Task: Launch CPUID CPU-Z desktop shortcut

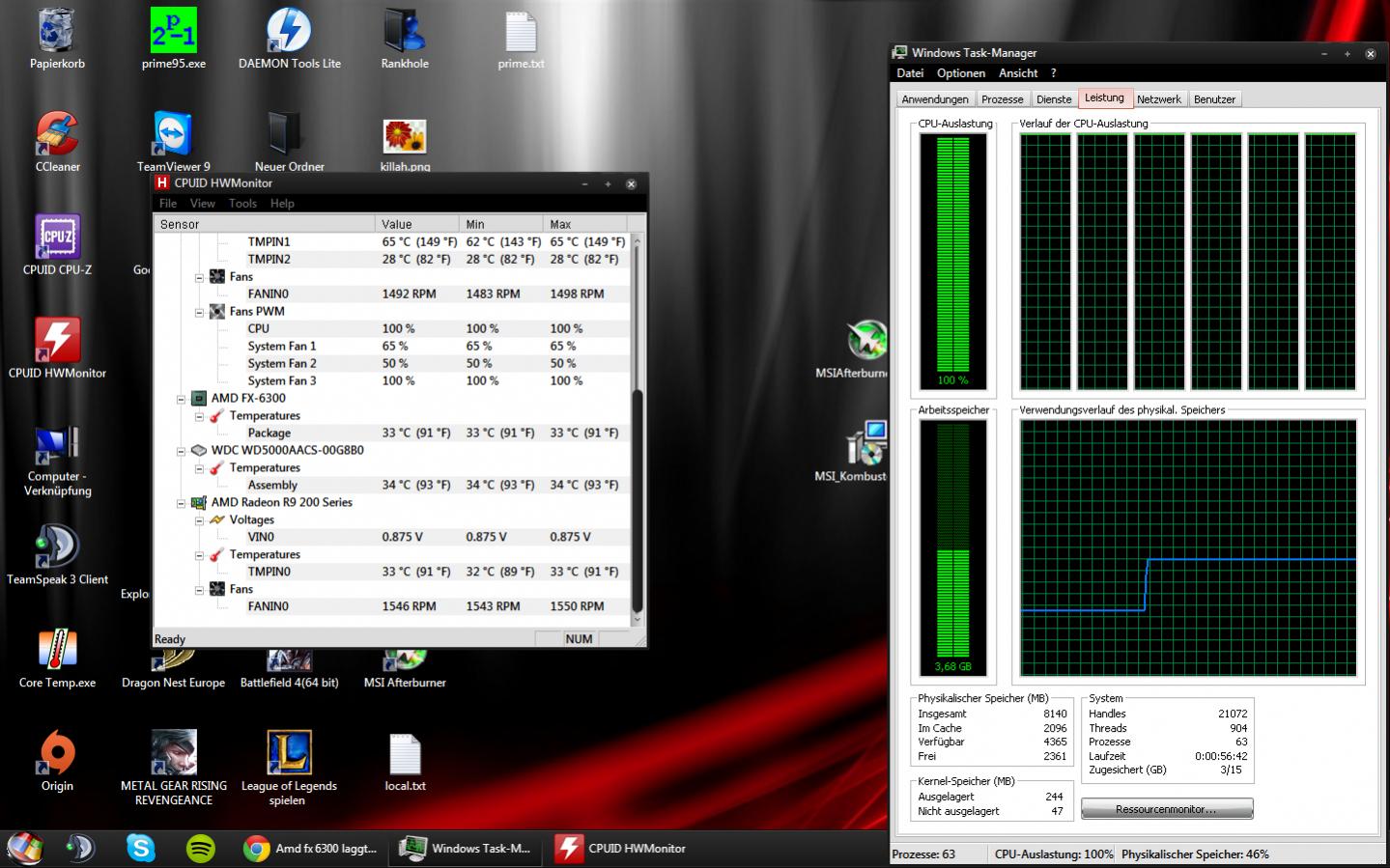Action: tap(57, 245)
